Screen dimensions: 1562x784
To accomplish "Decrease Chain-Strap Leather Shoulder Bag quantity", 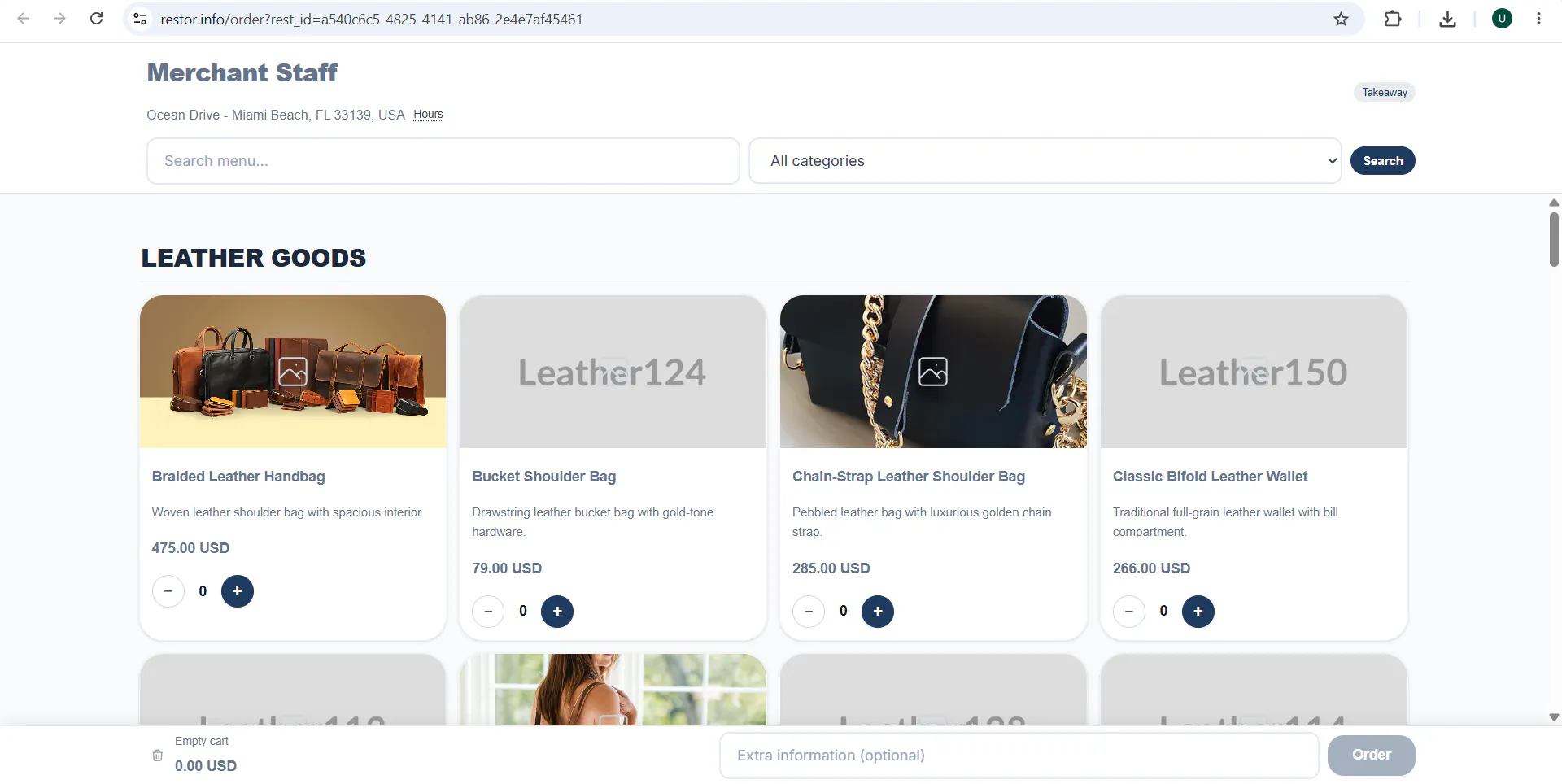I will (x=809, y=612).
